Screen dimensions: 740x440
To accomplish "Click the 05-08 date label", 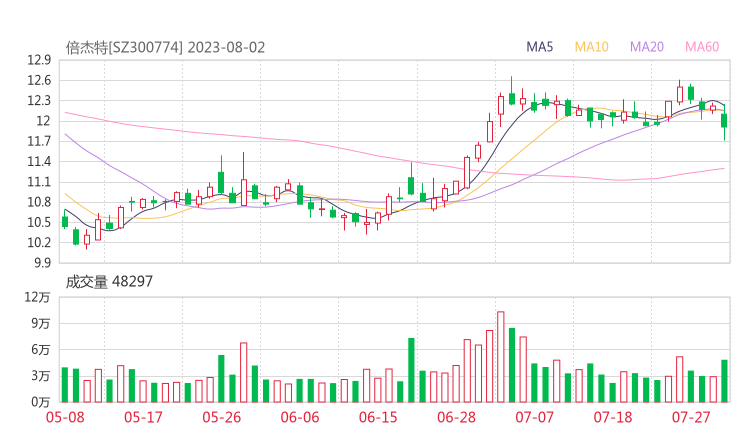I will click(x=65, y=417).
